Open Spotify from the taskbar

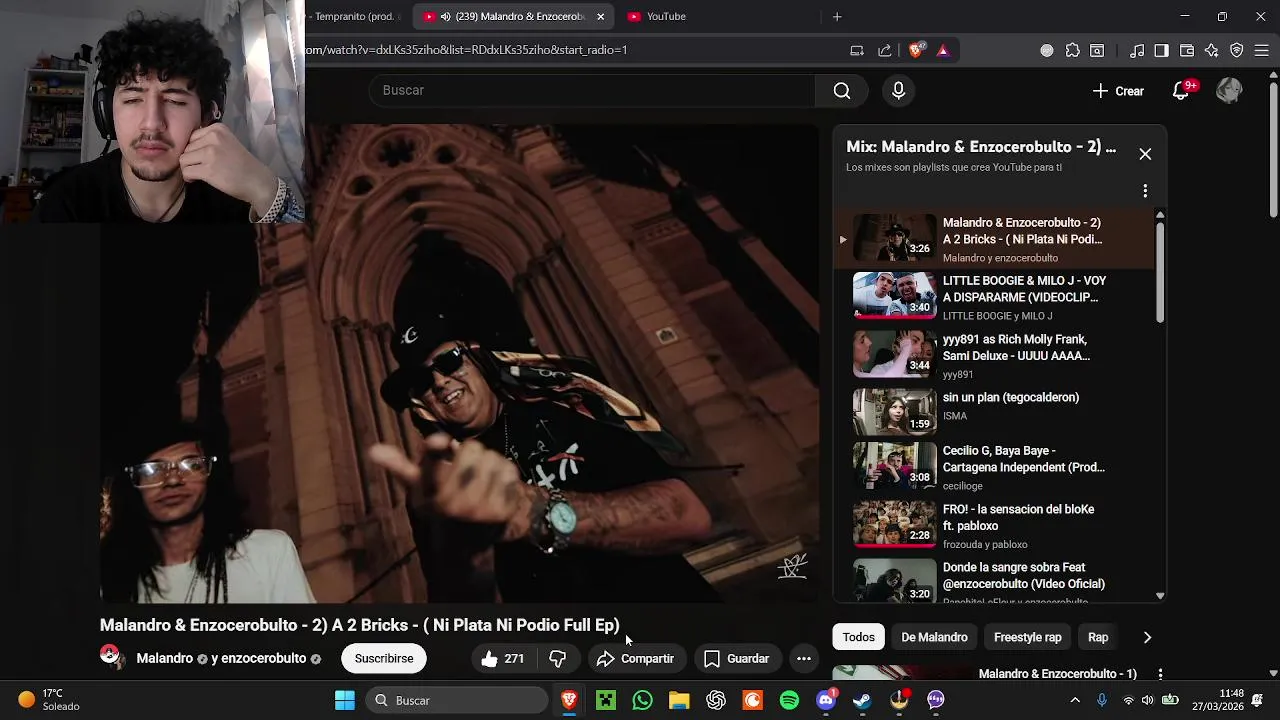[789, 701]
